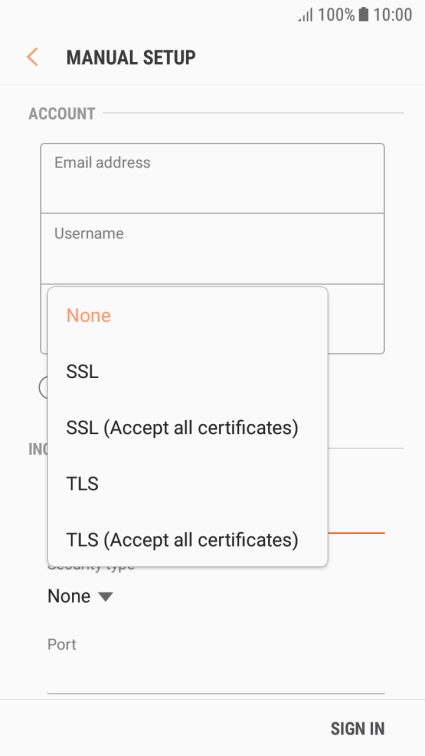Tap the battery icon in status bar
The image size is (425, 756).
tap(363, 14)
